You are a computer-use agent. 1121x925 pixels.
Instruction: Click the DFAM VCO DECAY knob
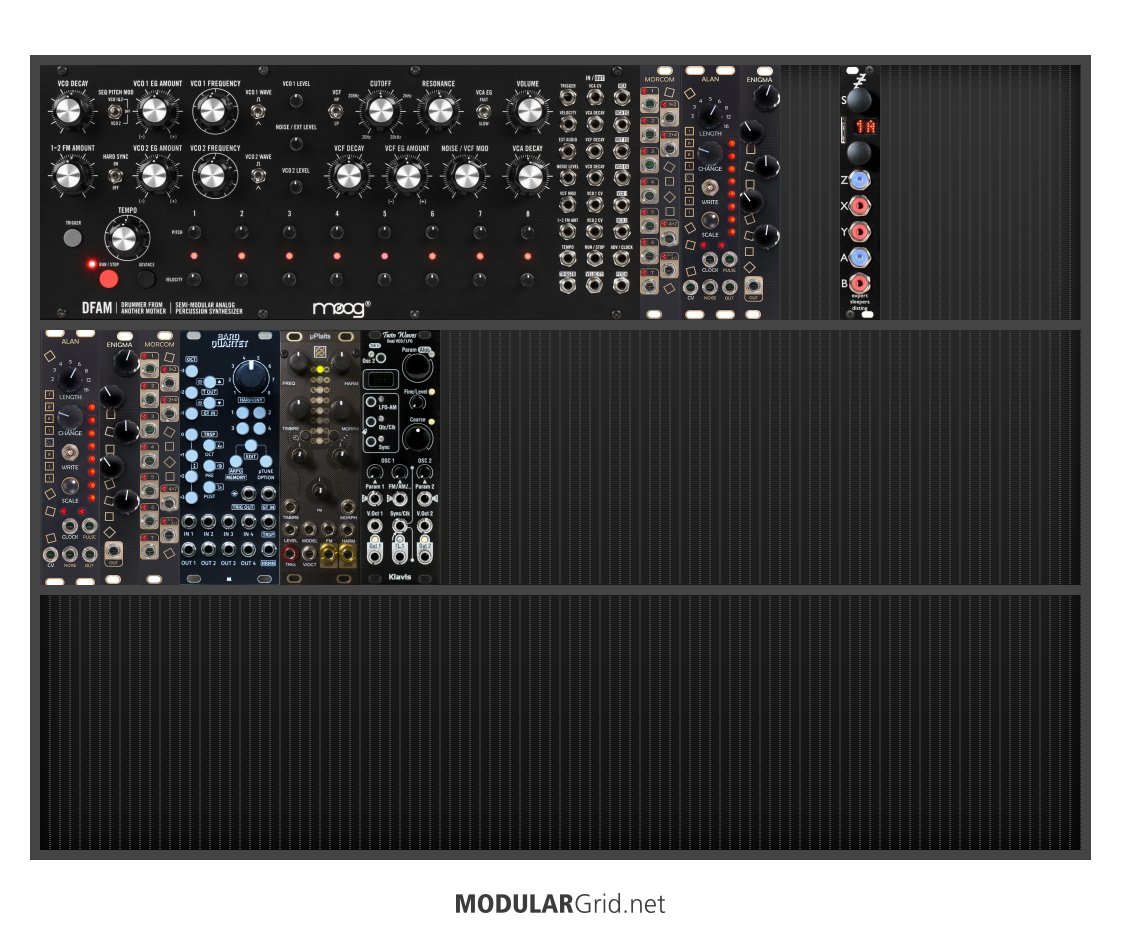(x=68, y=111)
